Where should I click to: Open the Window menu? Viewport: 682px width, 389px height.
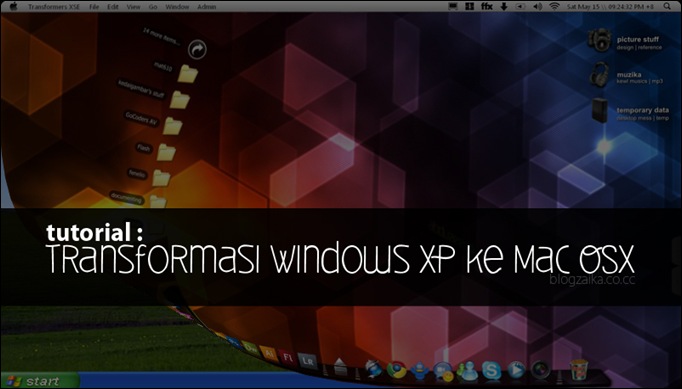point(177,7)
